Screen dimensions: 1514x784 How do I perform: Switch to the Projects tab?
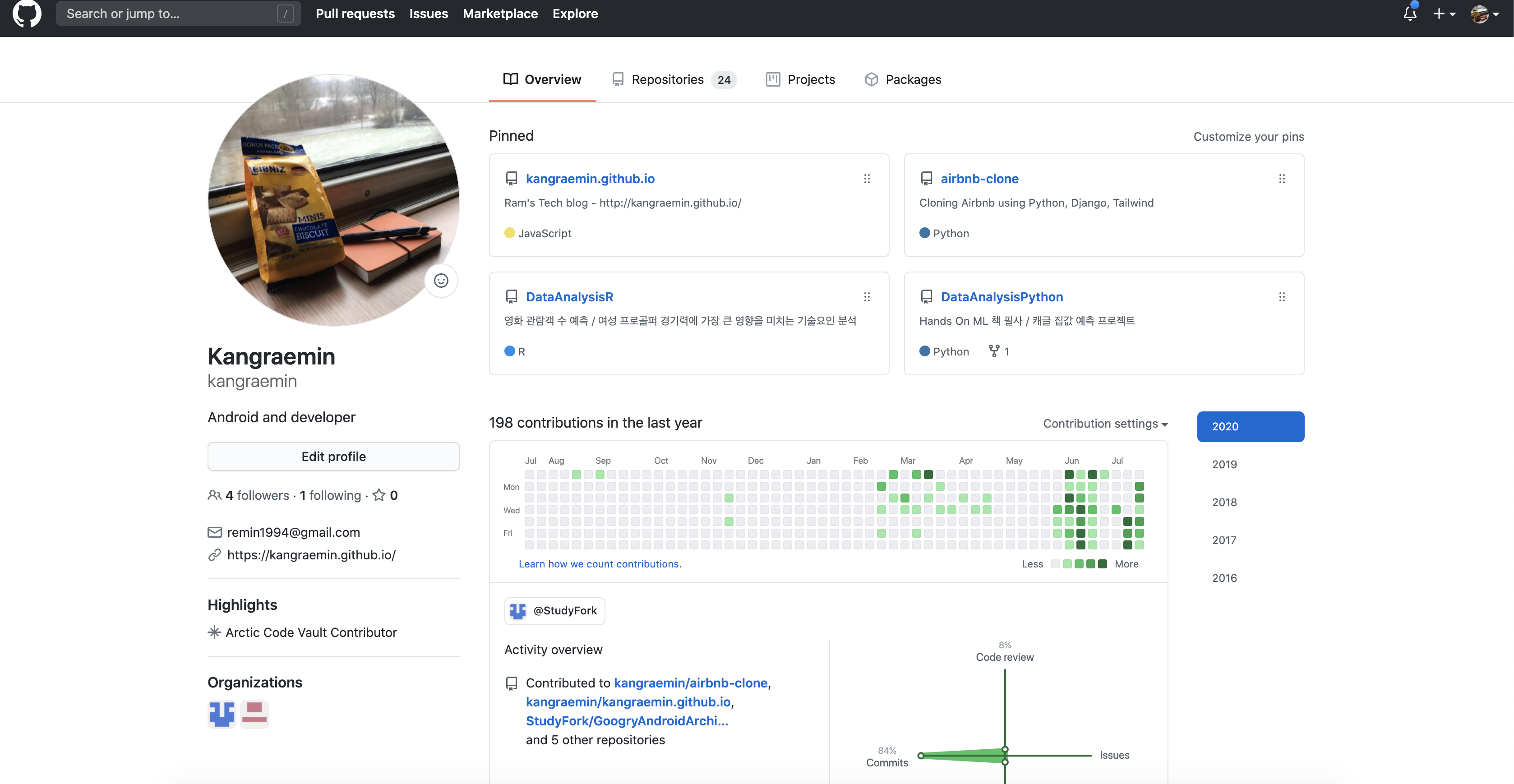(x=800, y=79)
